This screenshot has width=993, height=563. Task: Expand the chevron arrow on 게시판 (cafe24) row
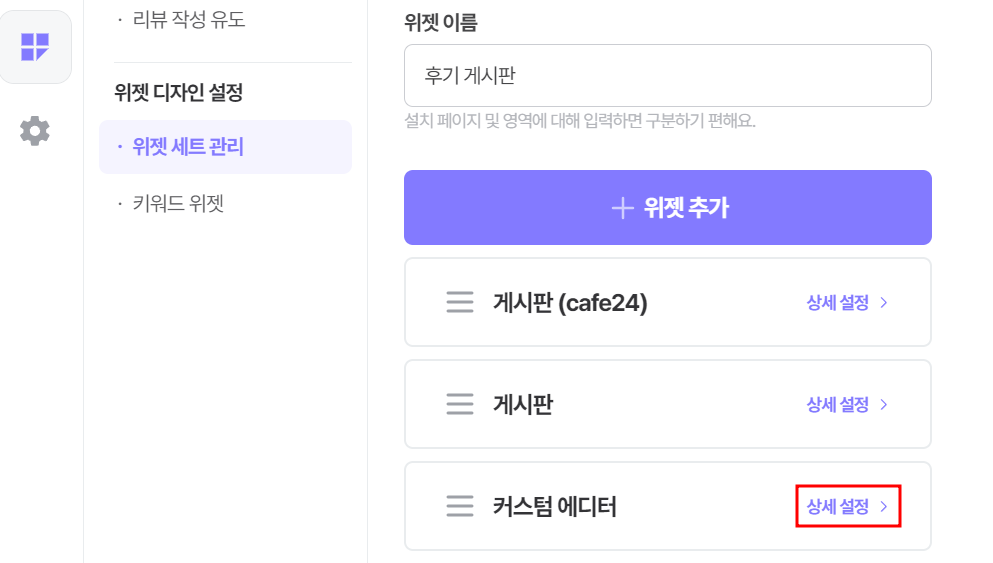(x=884, y=303)
